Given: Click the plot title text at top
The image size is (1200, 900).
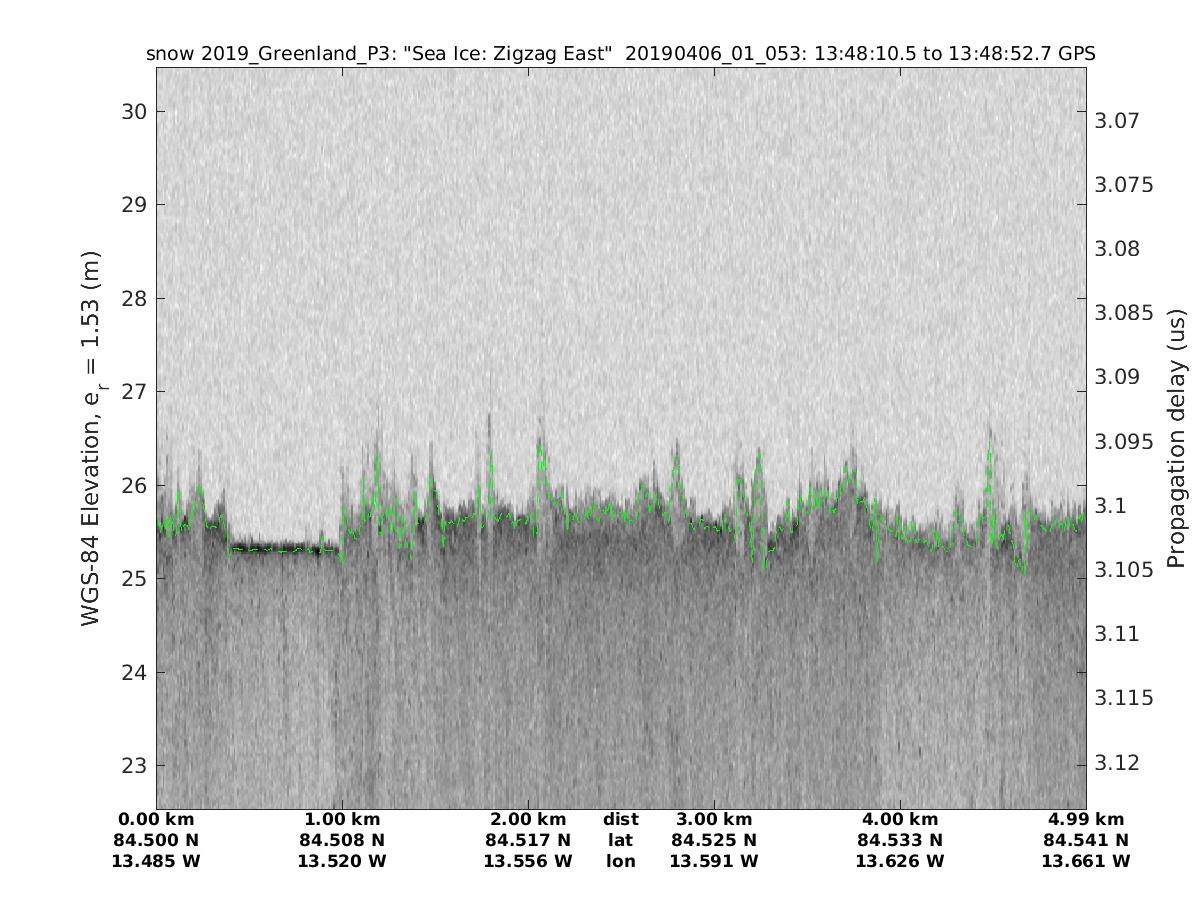Looking at the screenshot, I should point(620,54).
